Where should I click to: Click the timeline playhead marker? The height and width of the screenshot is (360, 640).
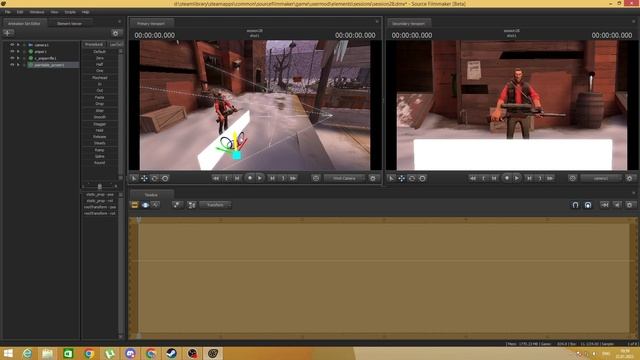click(139, 220)
